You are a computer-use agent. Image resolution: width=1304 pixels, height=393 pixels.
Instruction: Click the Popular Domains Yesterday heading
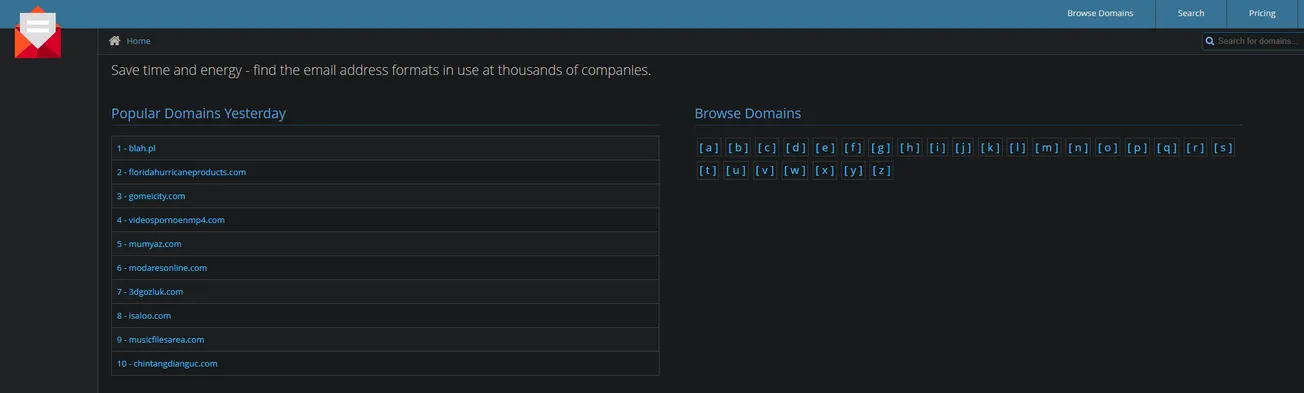tap(198, 113)
